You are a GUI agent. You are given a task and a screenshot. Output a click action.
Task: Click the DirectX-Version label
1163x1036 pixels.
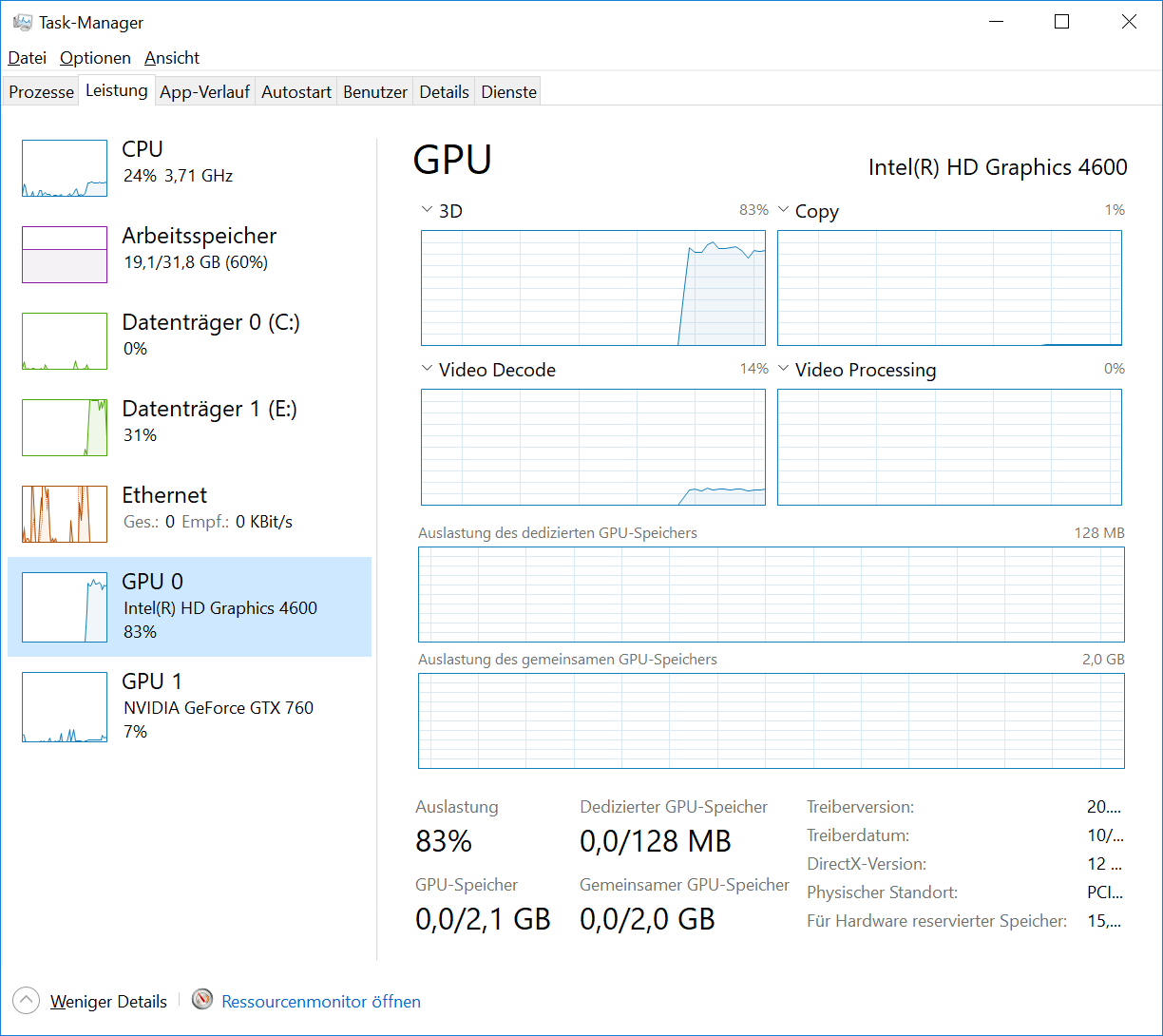click(867, 864)
